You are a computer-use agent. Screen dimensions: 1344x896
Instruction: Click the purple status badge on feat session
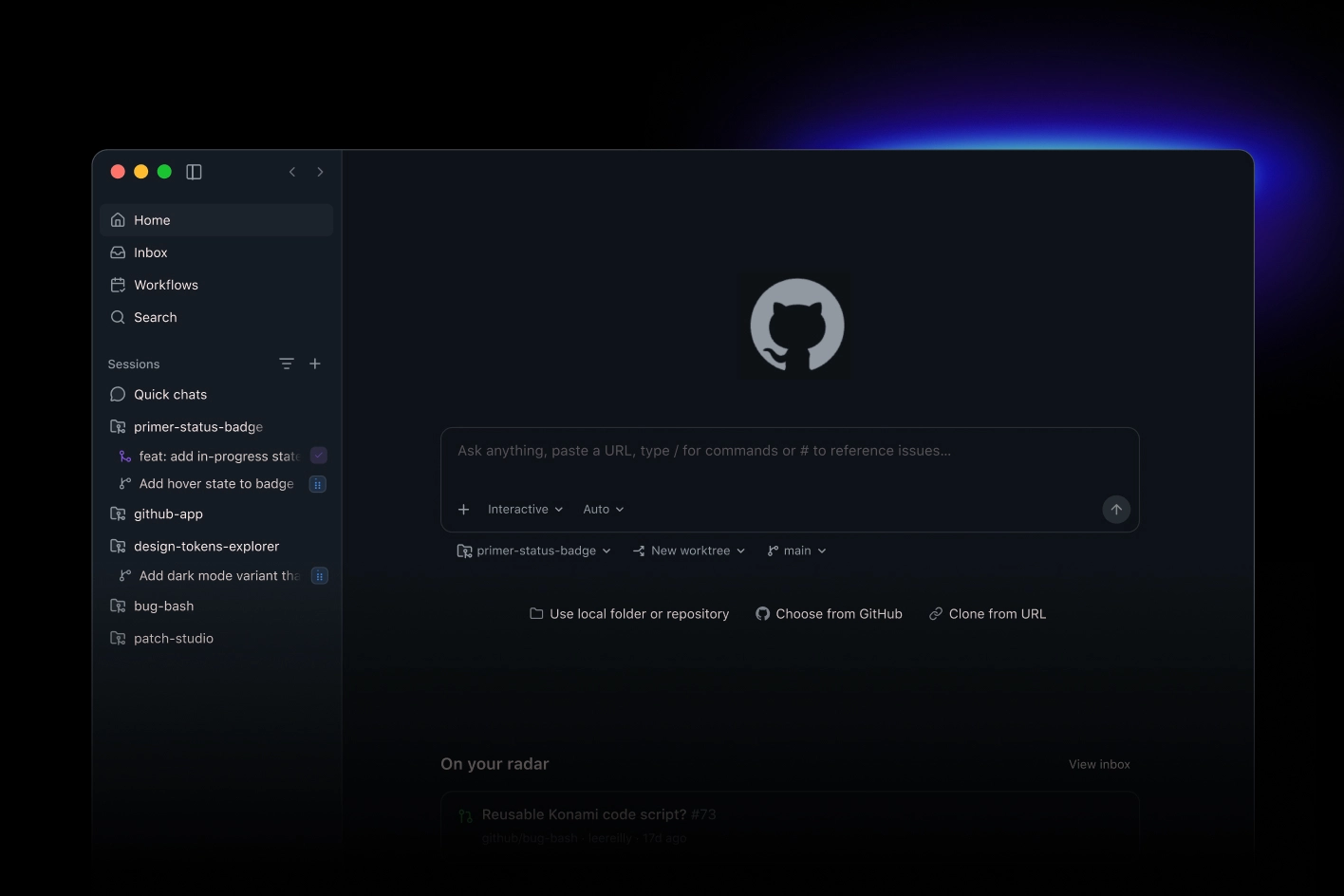(319, 456)
